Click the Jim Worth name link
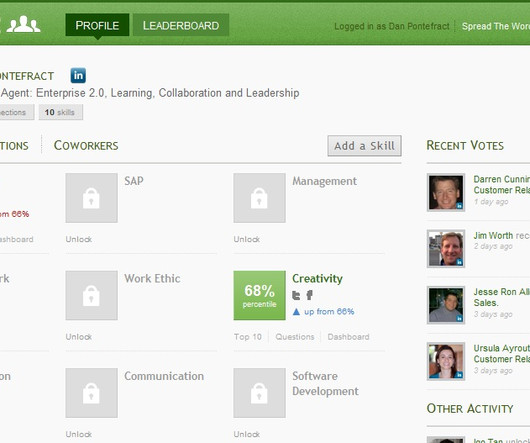This screenshot has height=443, width=530. click(493, 236)
